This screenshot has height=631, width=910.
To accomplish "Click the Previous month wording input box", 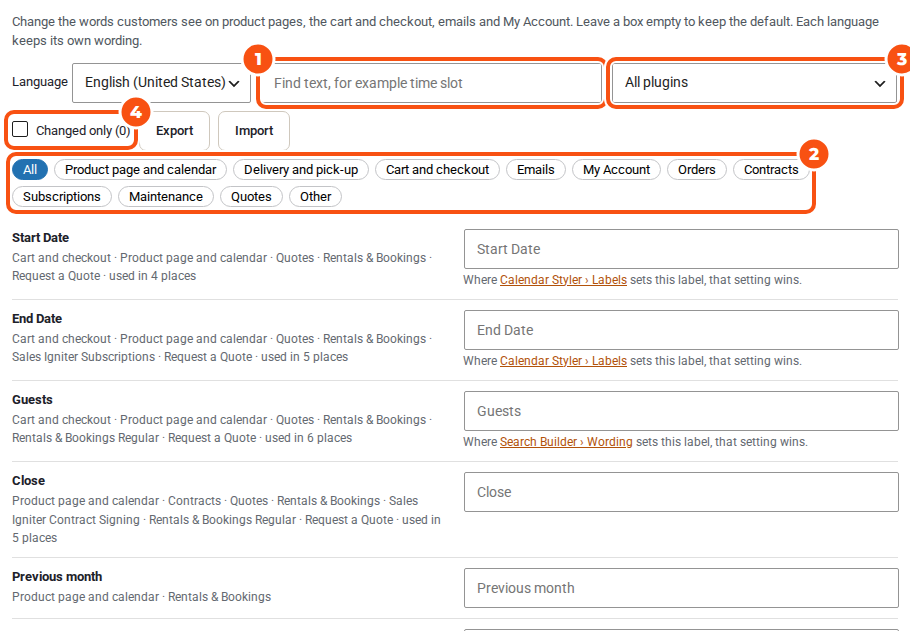I will [x=681, y=588].
